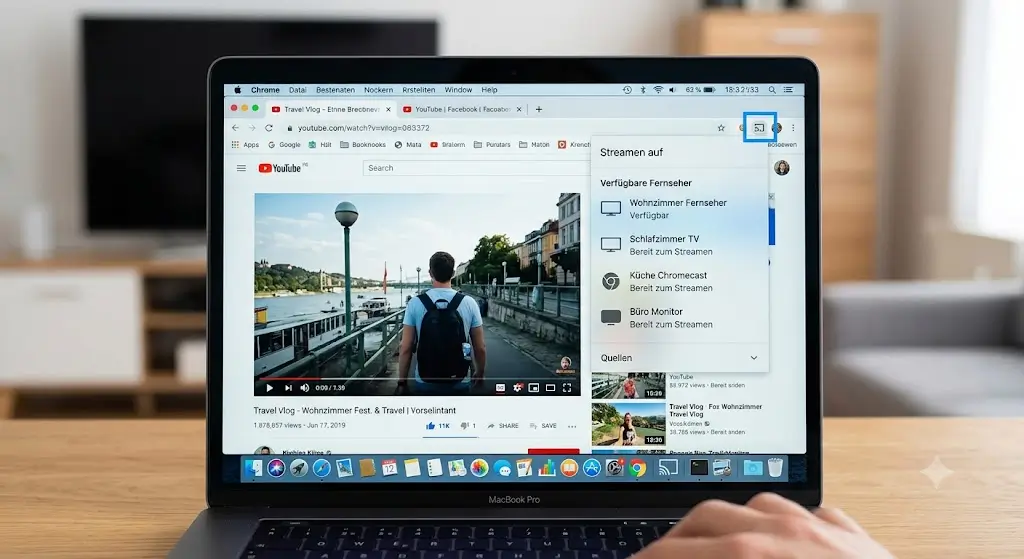This screenshot has height=559, width=1024.
Task: Click the Wi-Fi status icon
Action: [x=658, y=90]
